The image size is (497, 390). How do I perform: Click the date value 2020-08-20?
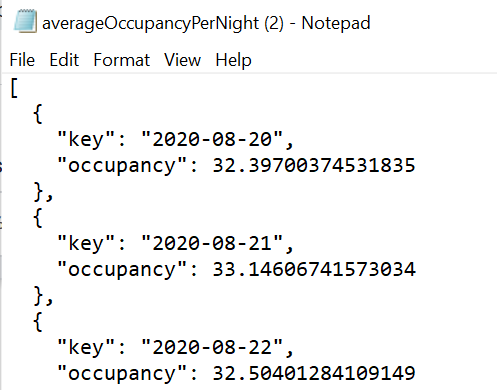pyautogui.click(x=212, y=139)
